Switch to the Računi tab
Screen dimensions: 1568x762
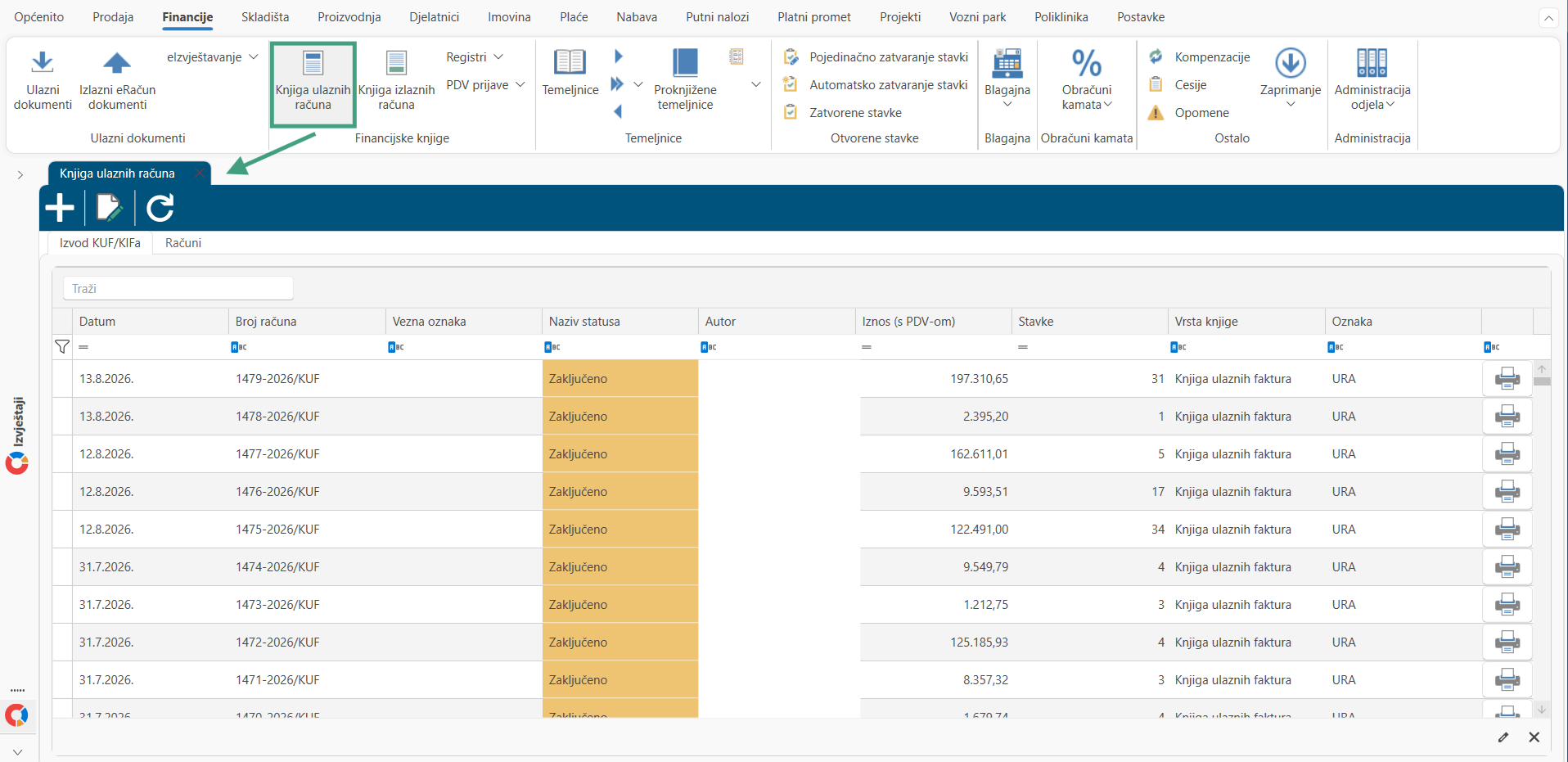coord(183,243)
